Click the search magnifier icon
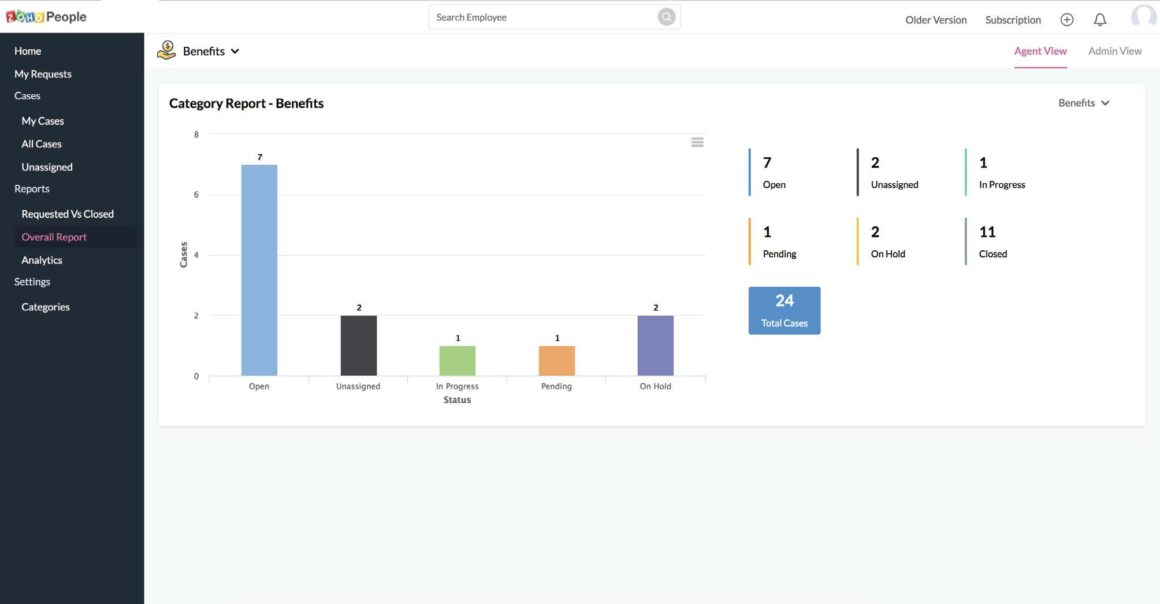This screenshot has height=604, width=1160. 666,17
